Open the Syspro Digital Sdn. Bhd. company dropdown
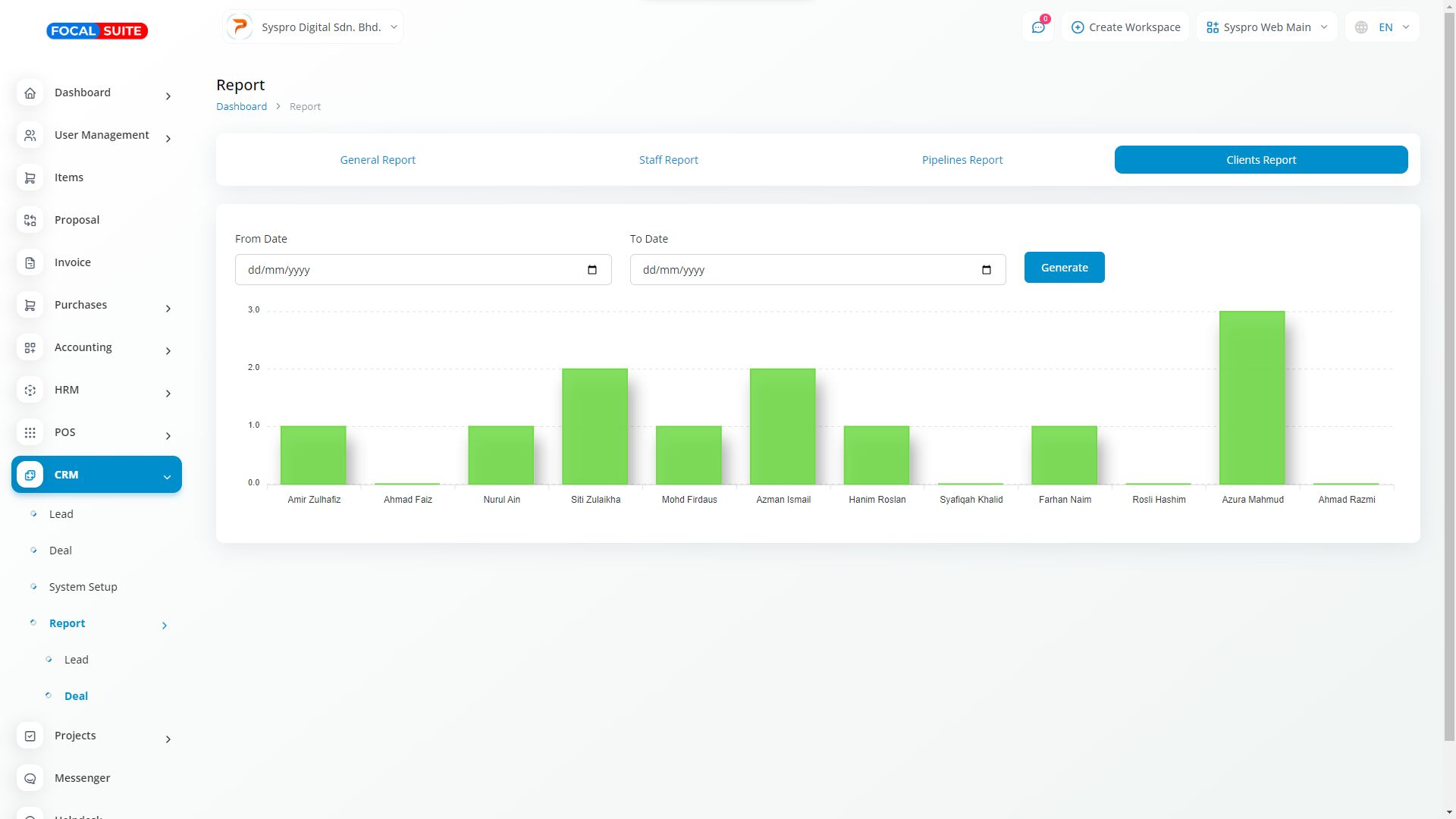The height and width of the screenshot is (819, 1456). (313, 27)
